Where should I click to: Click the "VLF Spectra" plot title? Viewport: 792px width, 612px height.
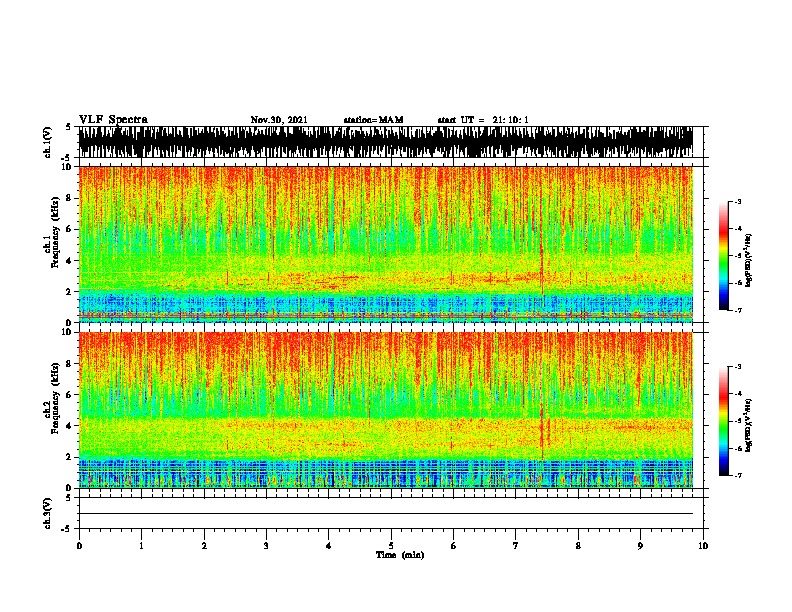(113, 120)
